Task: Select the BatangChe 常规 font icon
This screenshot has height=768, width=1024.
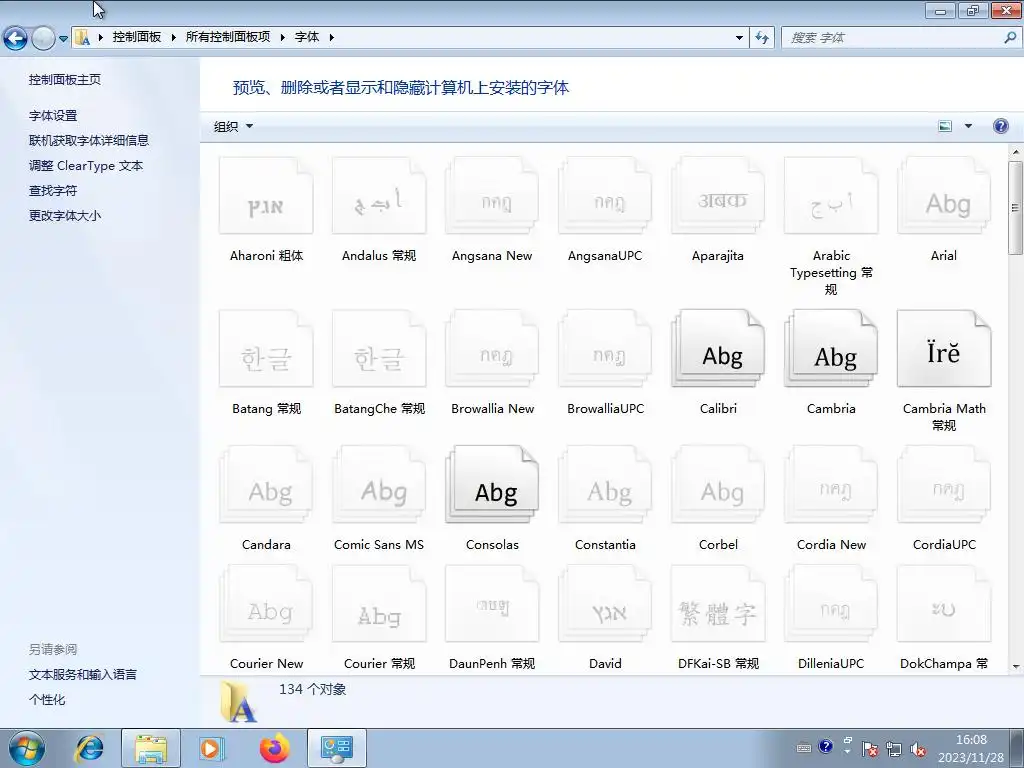Action: [379, 349]
